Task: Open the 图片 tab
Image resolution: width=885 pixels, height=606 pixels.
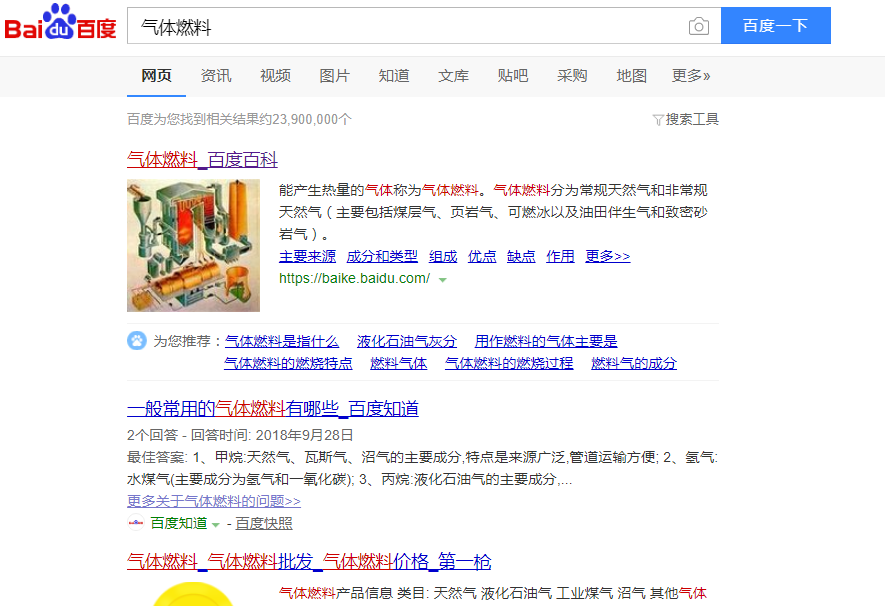Action: tap(335, 76)
